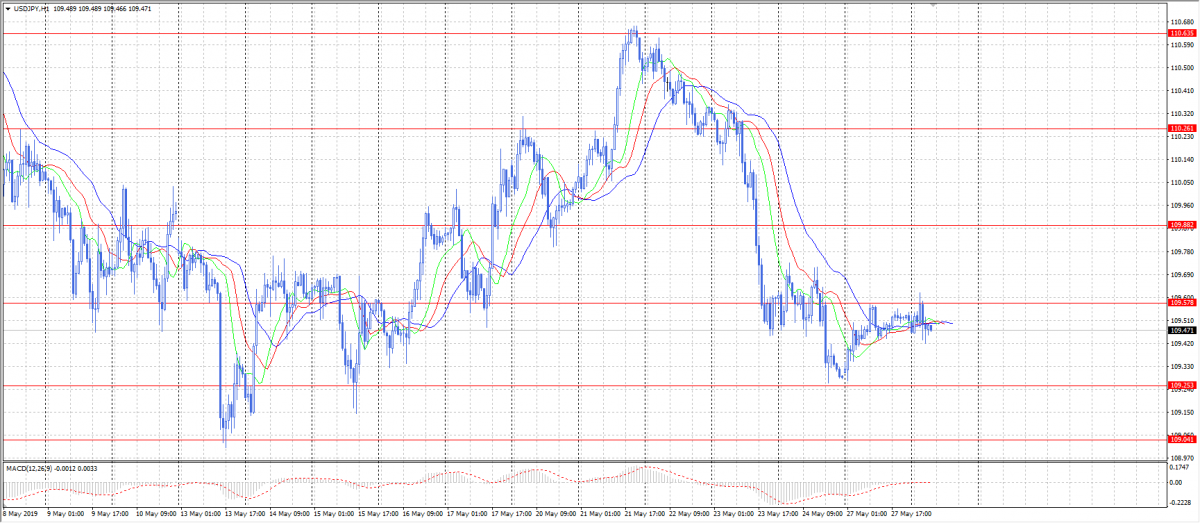This screenshot has width=1200, height=523.
Task: Click the red 109.041 price label
Action: click(x=1183, y=439)
